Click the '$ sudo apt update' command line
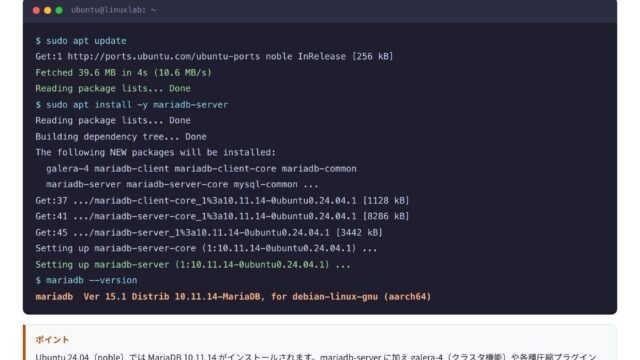The image size is (640, 360). pos(81,41)
